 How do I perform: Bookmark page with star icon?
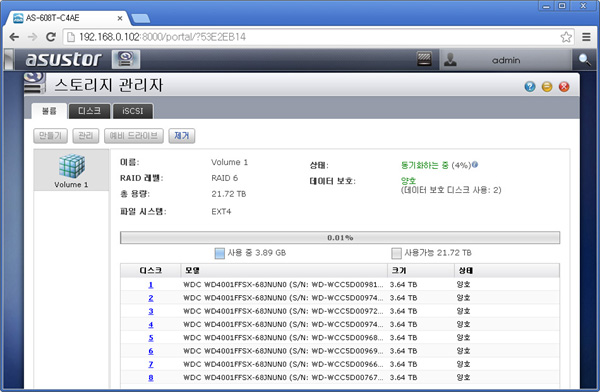pyautogui.click(x=566, y=37)
